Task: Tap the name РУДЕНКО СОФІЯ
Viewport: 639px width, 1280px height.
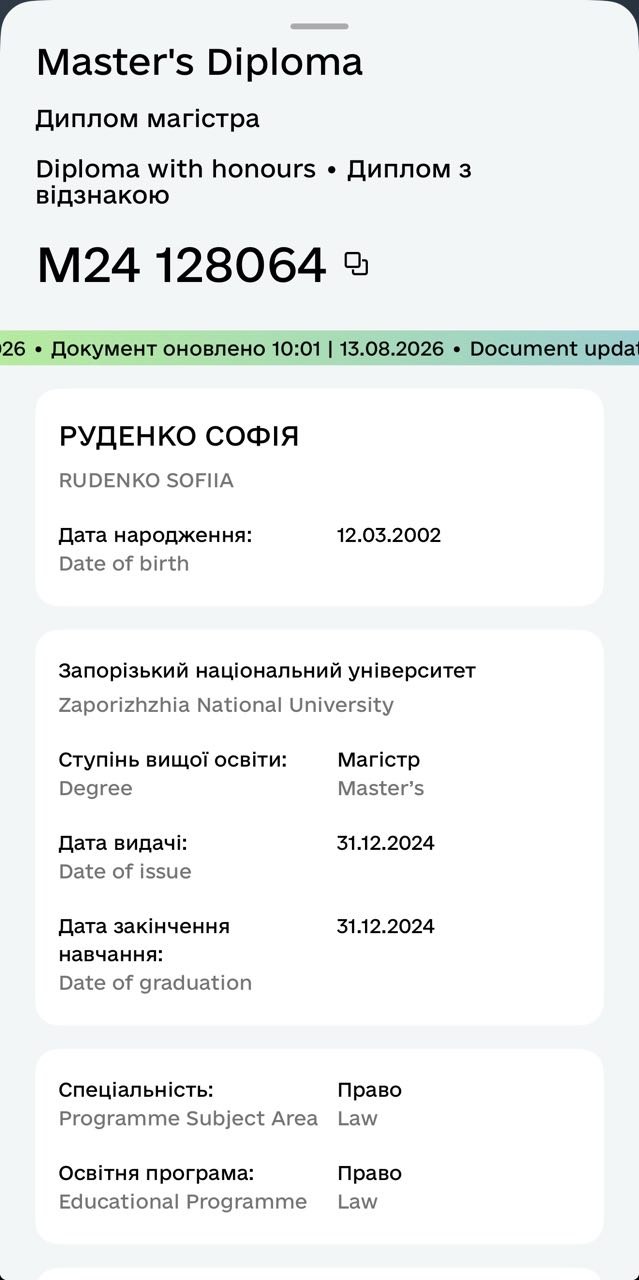Action: [179, 437]
